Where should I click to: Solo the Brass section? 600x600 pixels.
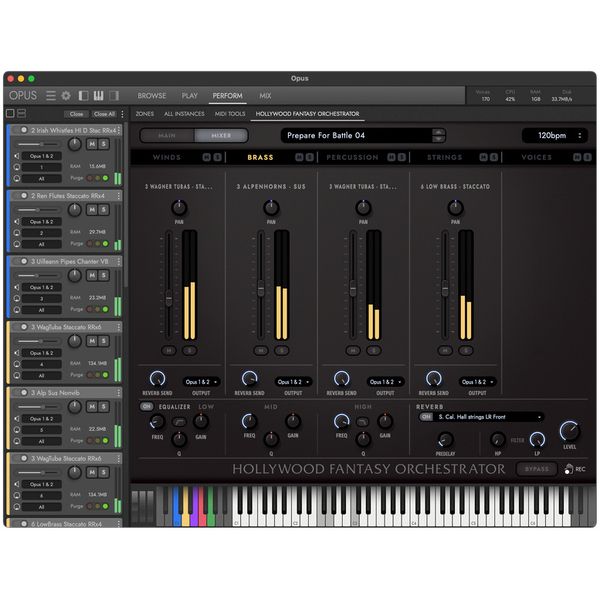pos(310,157)
